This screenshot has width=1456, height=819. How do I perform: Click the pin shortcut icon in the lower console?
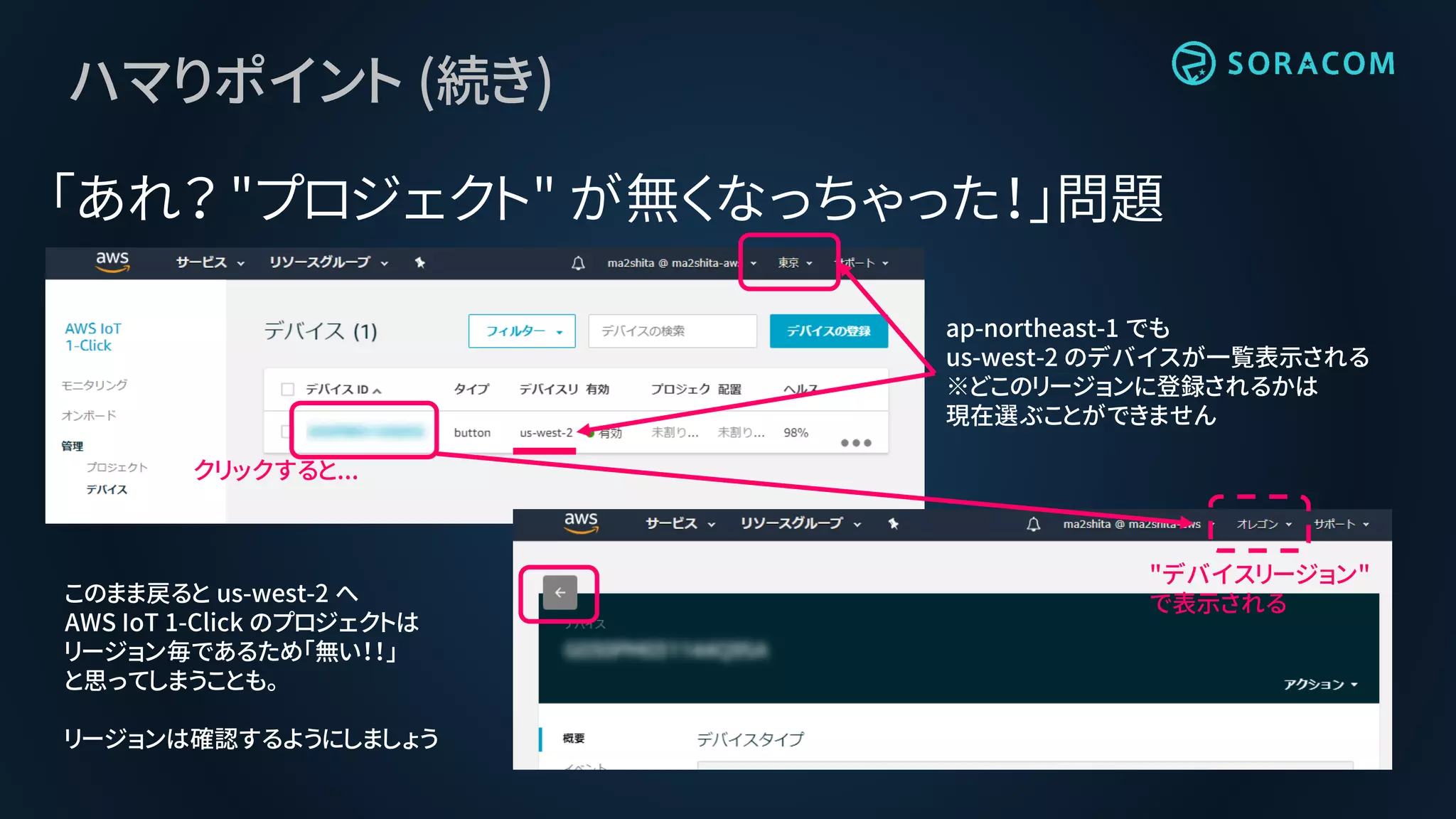[x=894, y=524]
